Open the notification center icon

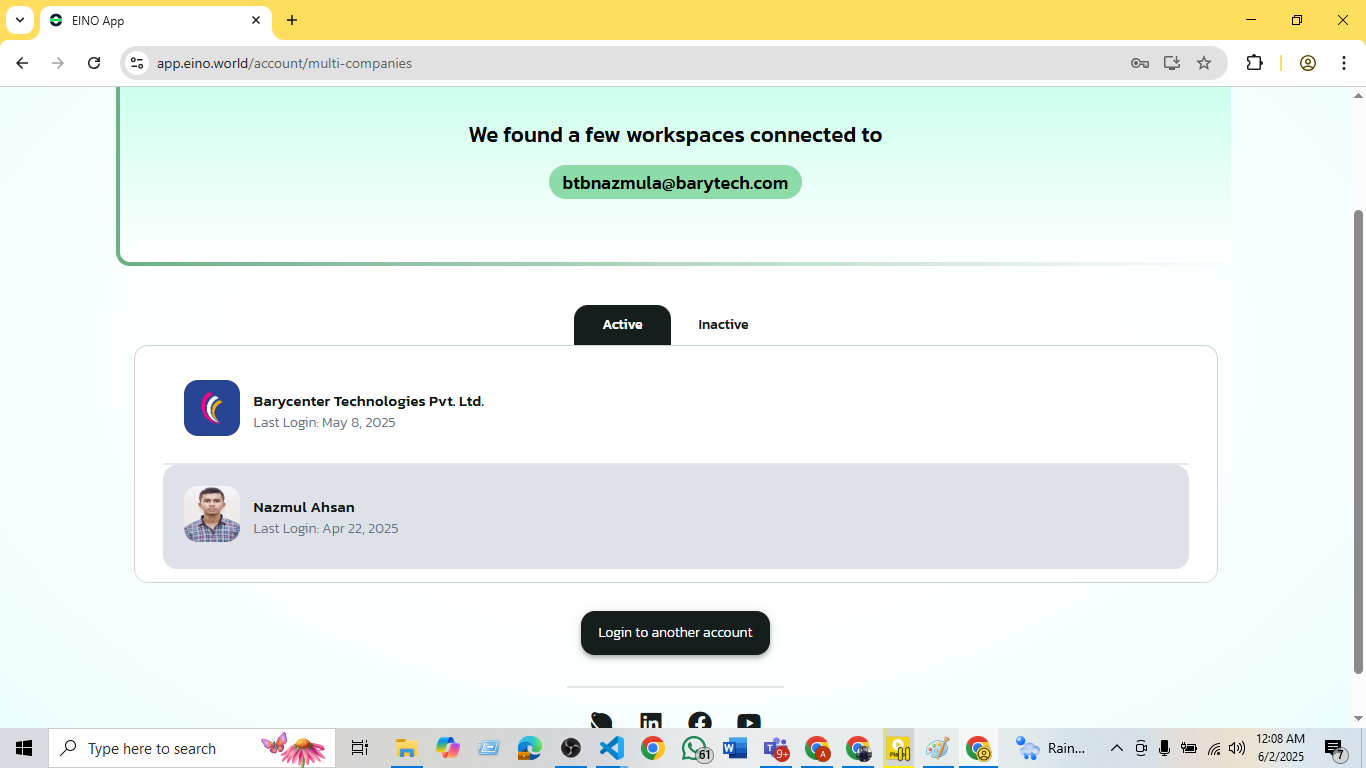1335,748
